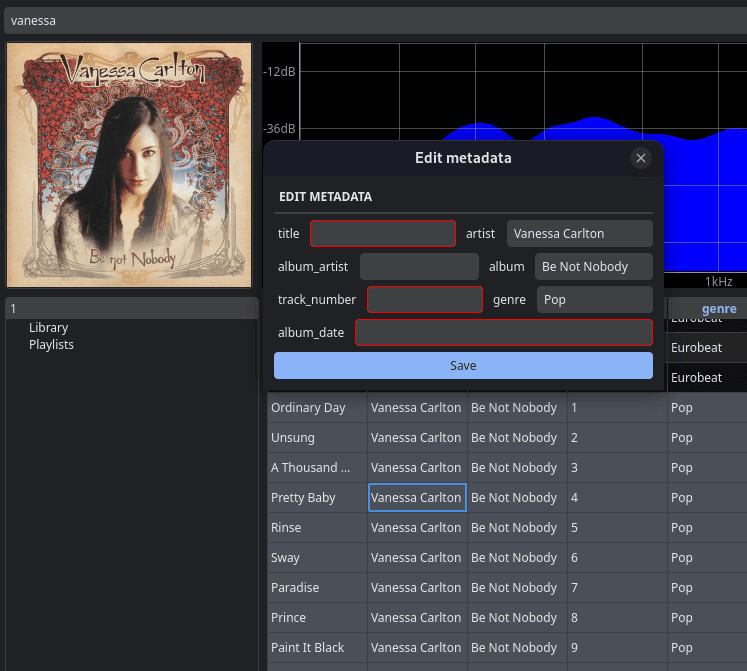
Task: Focus the album_date input field
Action: 504,332
